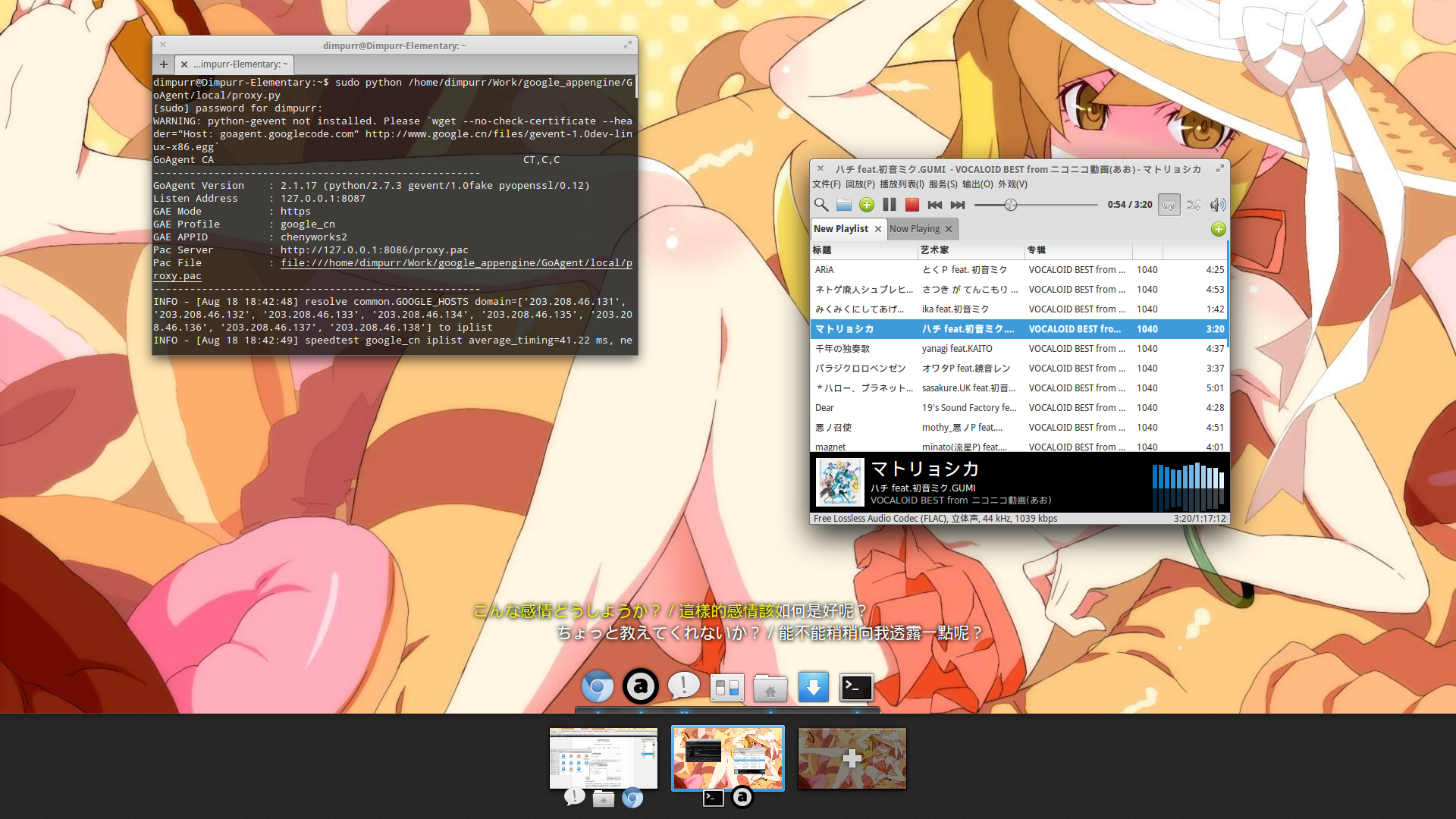Screen dimensions: 1456x819
Task: Add a new terminal tab
Action: point(164,64)
